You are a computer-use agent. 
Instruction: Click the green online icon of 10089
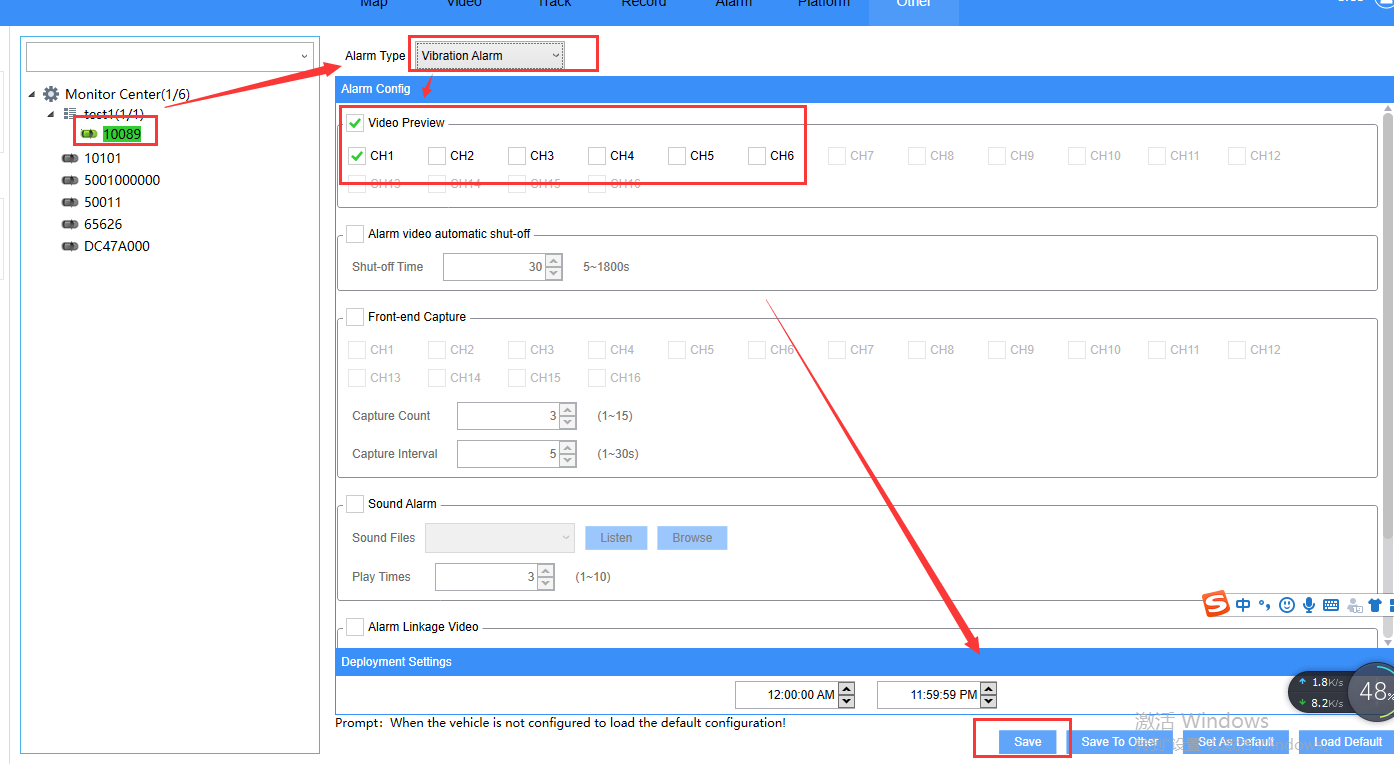pyautogui.click(x=89, y=134)
